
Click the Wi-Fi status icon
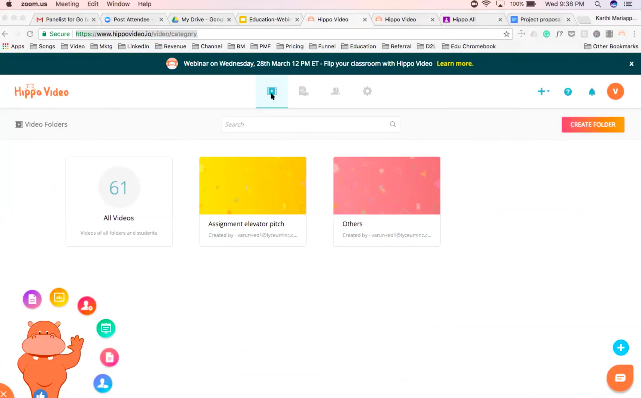(486, 4)
